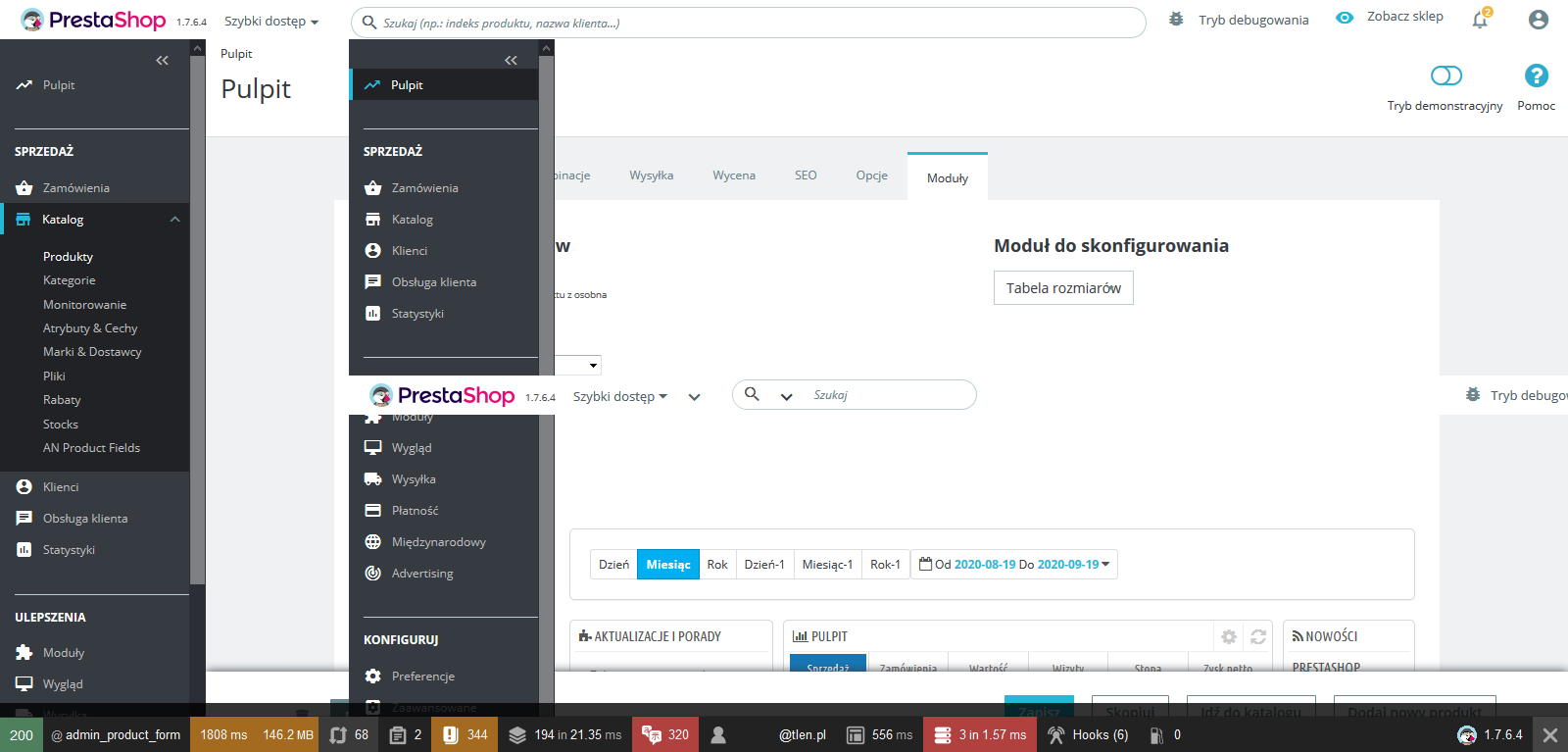Select the Dzień-1 period button

click(764, 564)
